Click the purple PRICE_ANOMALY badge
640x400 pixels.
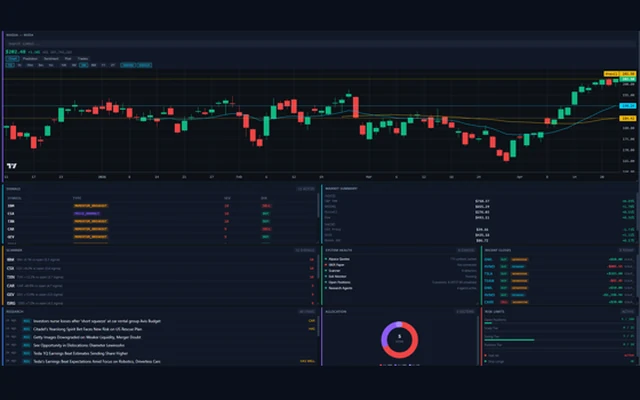87,213
